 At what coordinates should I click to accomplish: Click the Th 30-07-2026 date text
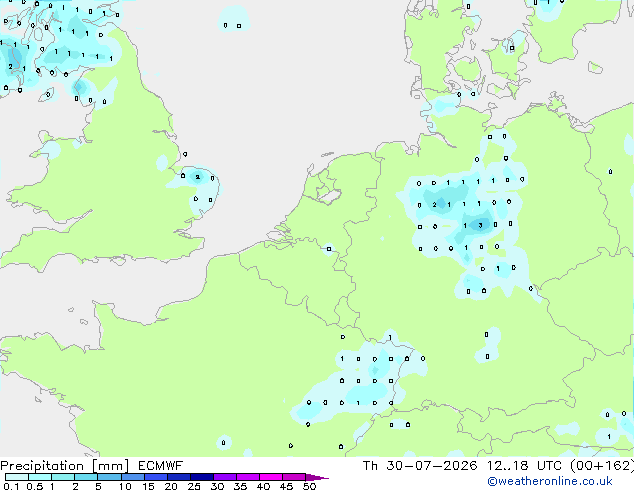click(420, 466)
